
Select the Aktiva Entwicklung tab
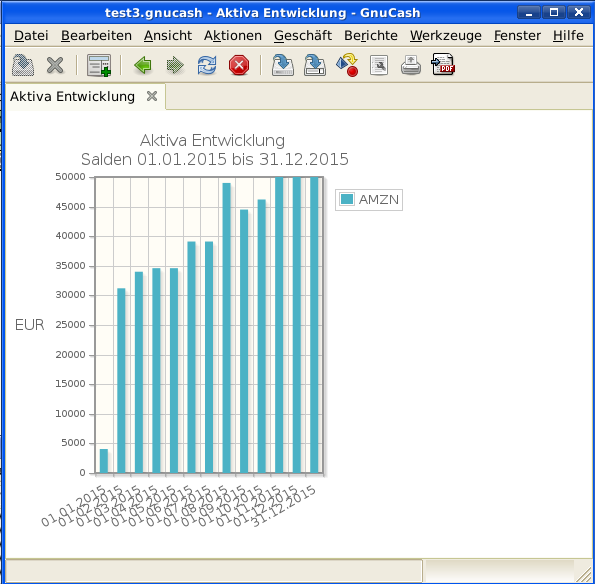pyautogui.click(x=72, y=96)
